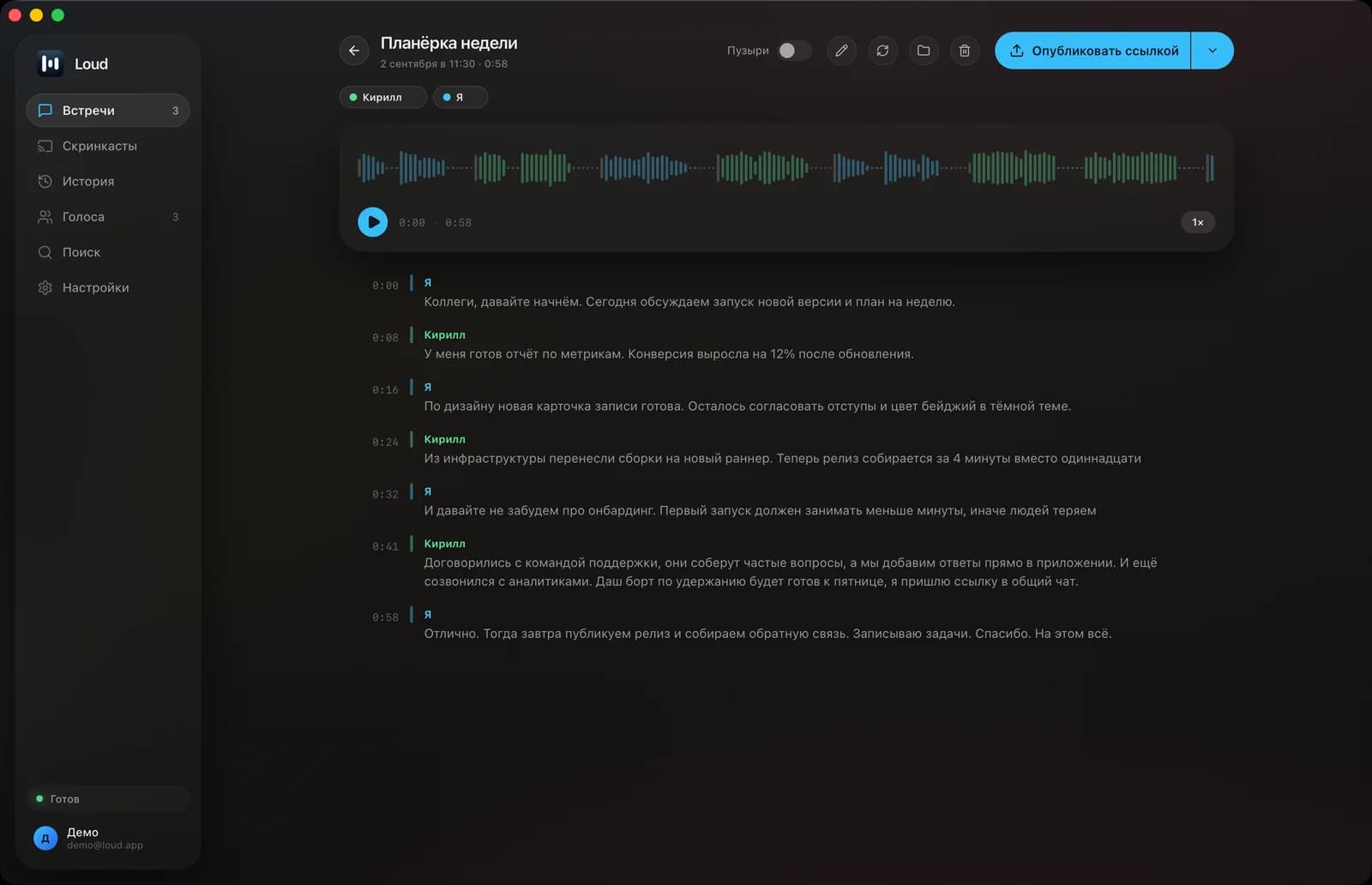Jump to timestamp 0:58 in transcript
The height and width of the screenshot is (885, 1372).
coord(385,617)
